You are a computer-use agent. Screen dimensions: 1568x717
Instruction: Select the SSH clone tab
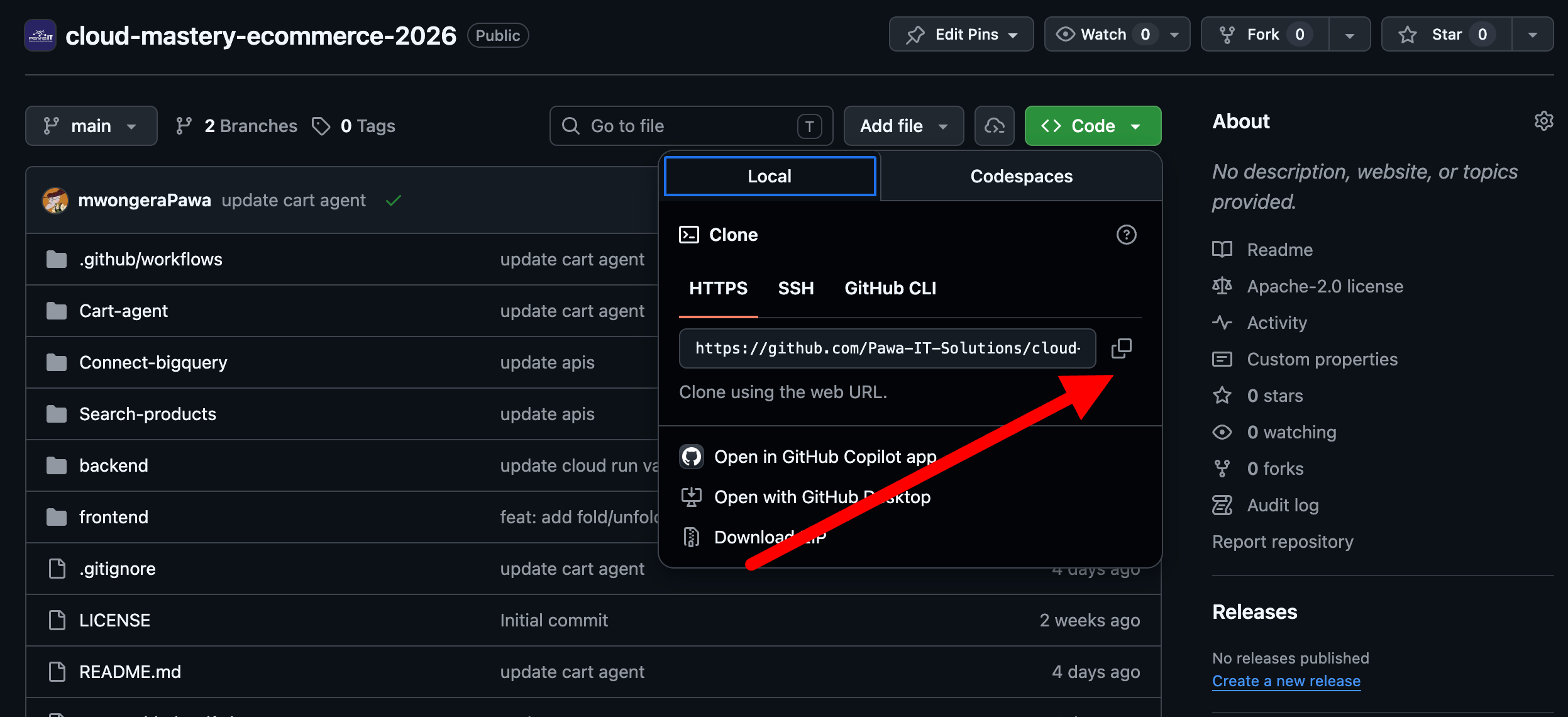(x=796, y=288)
